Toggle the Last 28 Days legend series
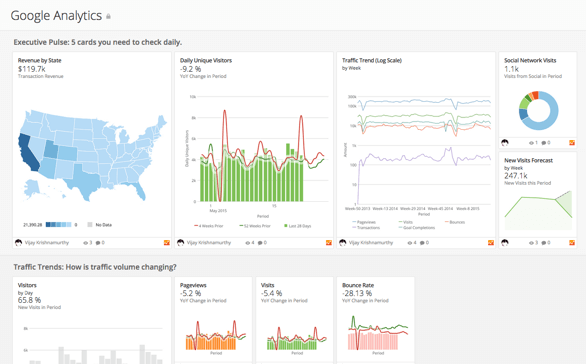The height and width of the screenshot is (364, 586). coord(298,226)
